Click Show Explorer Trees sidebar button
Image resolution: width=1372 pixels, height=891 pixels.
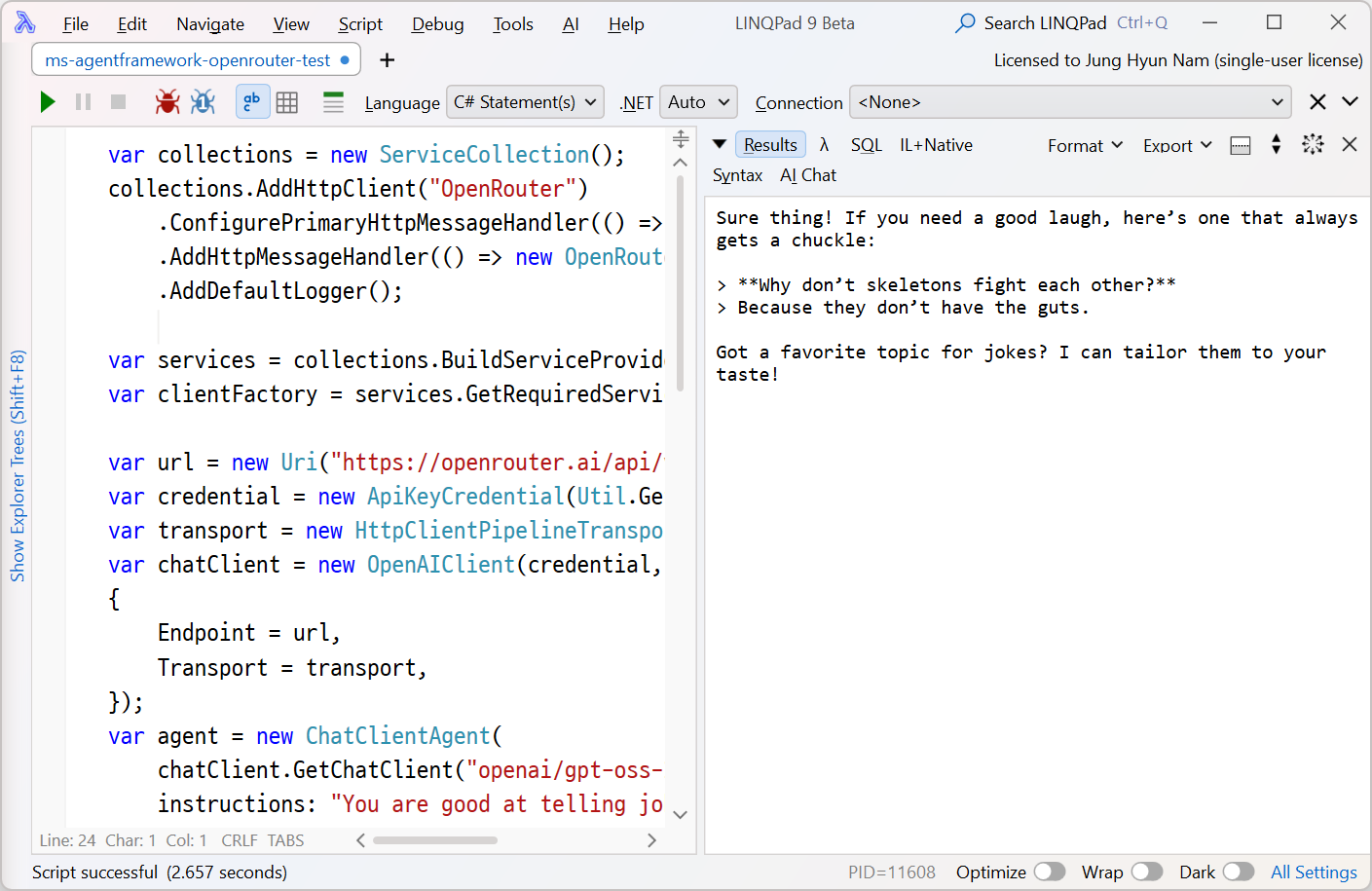click(17, 466)
